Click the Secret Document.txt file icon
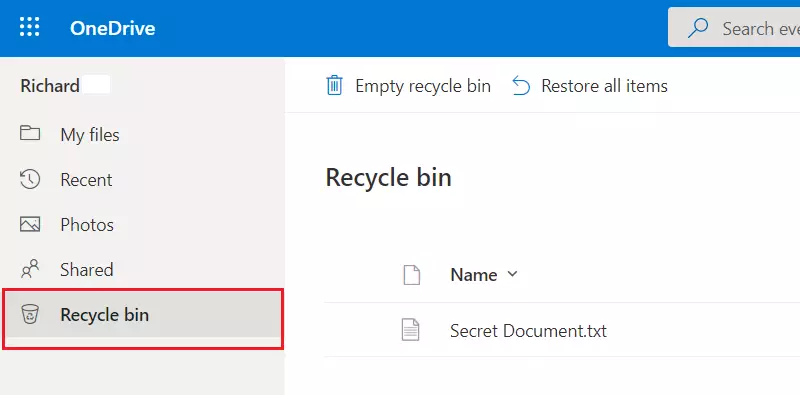The image size is (800, 395). (x=411, y=330)
